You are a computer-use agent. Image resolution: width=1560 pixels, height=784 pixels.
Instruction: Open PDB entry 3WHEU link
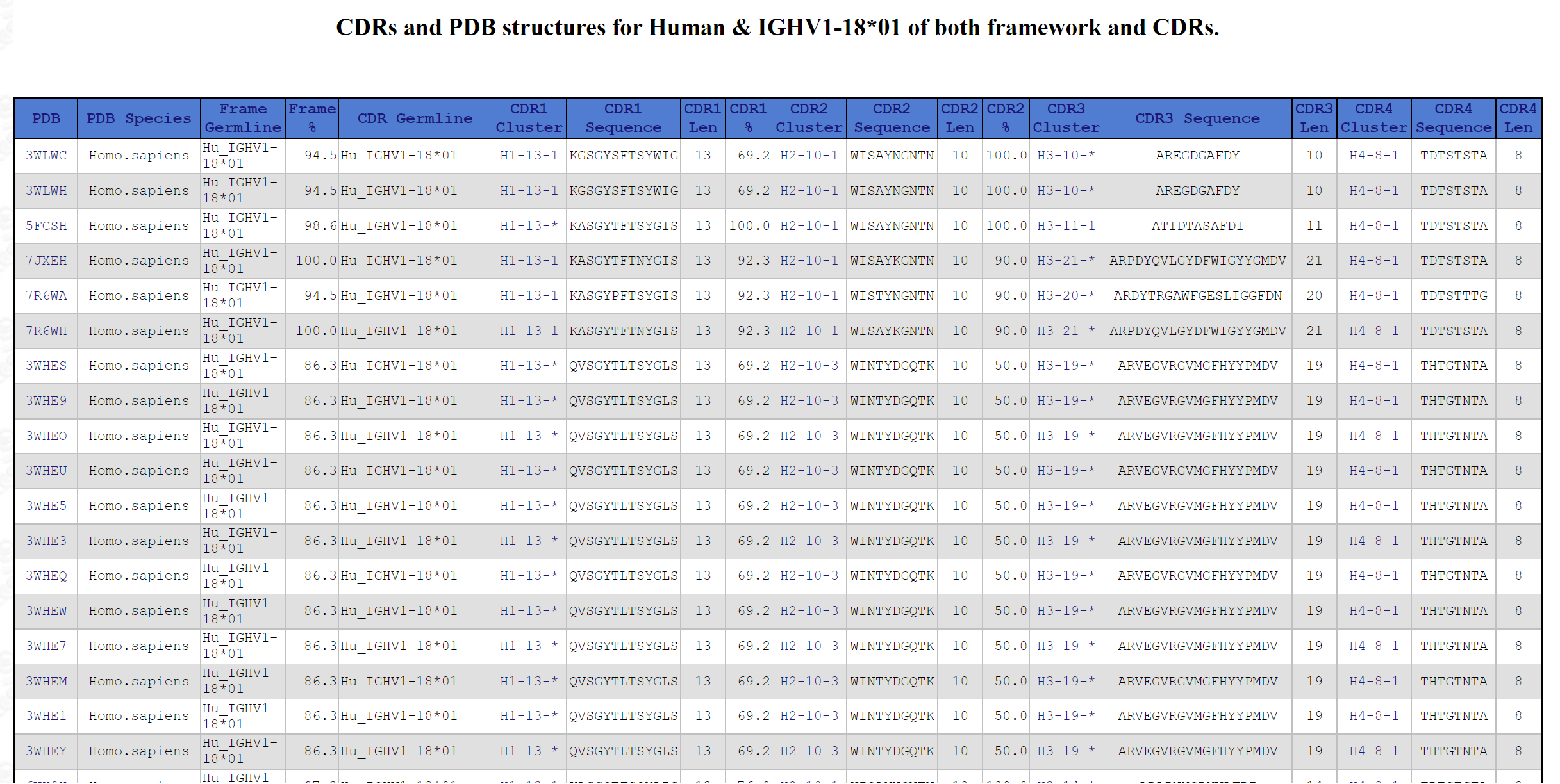pyautogui.click(x=46, y=471)
